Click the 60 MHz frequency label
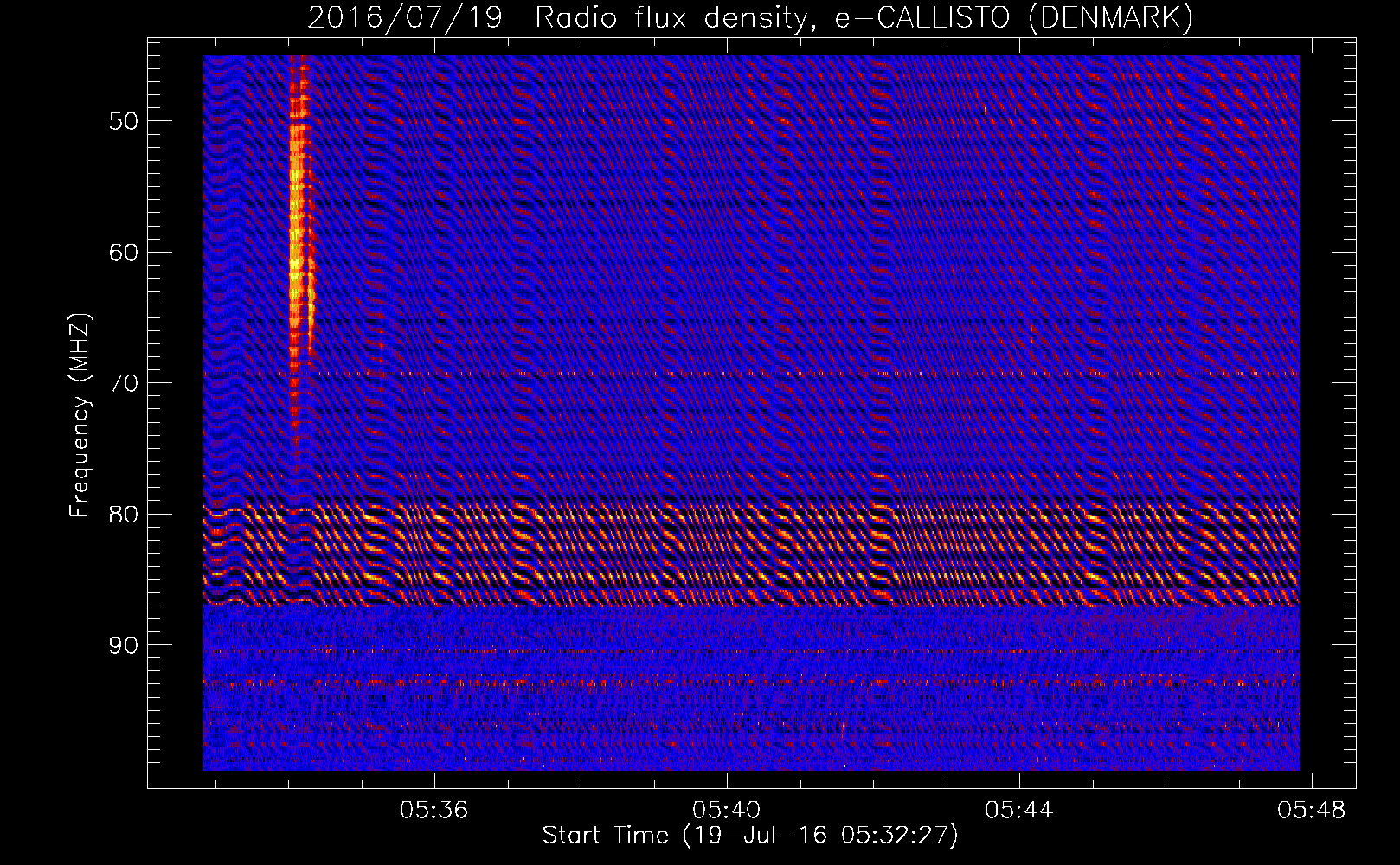 (124, 253)
